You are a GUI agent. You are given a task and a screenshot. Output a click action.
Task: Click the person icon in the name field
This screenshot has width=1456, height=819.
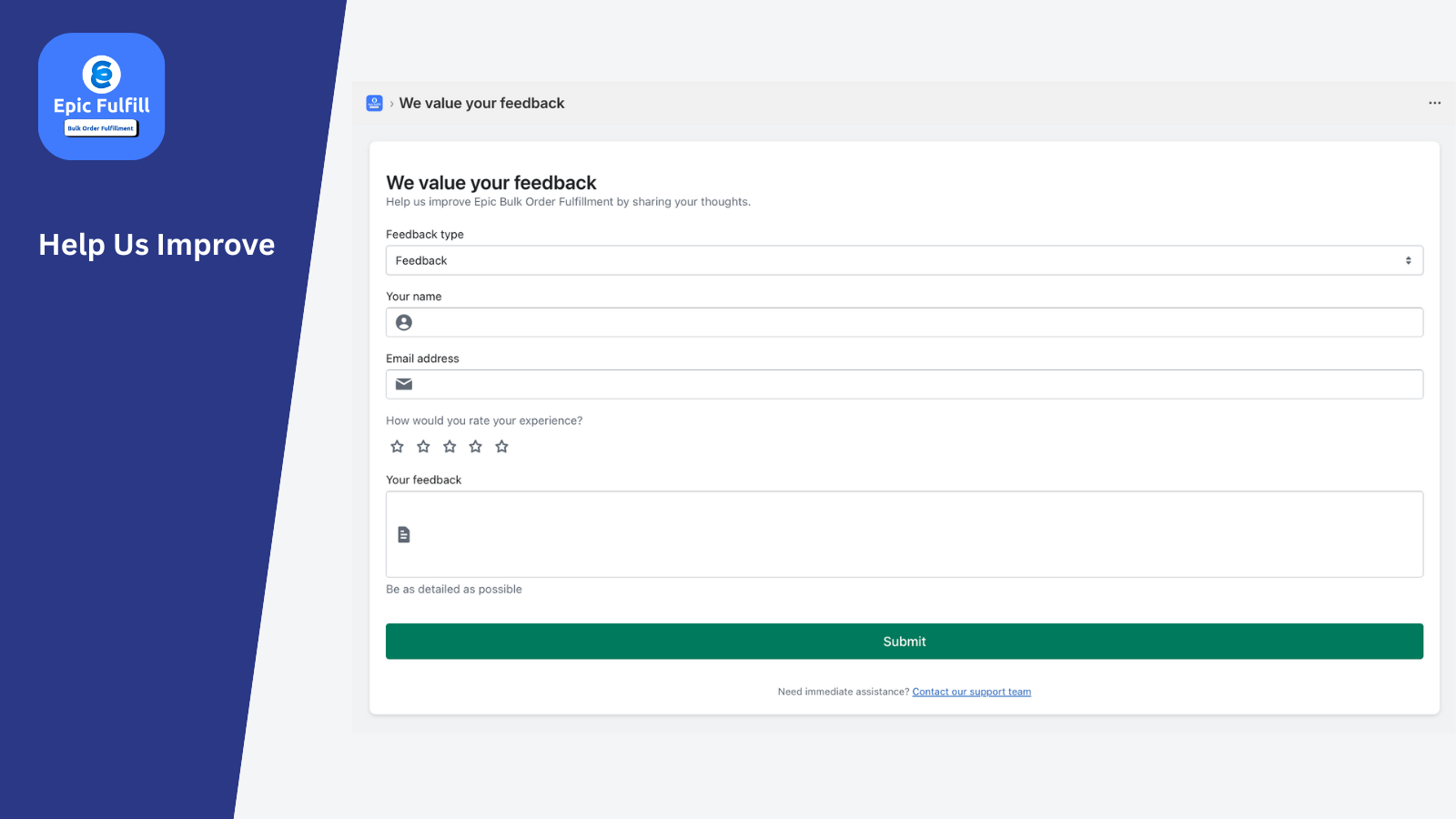[404, 322]
